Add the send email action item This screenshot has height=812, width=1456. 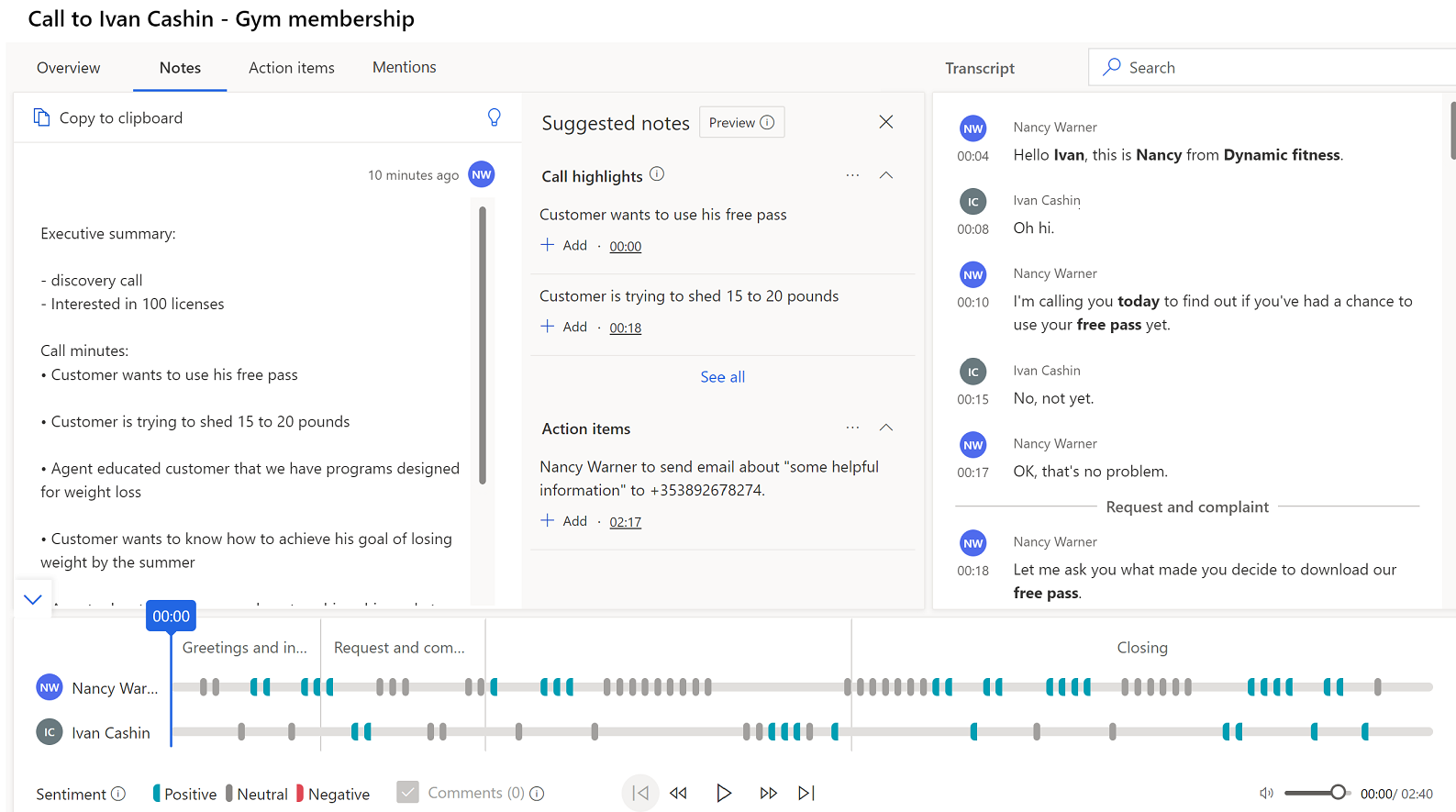pos(563,520)
